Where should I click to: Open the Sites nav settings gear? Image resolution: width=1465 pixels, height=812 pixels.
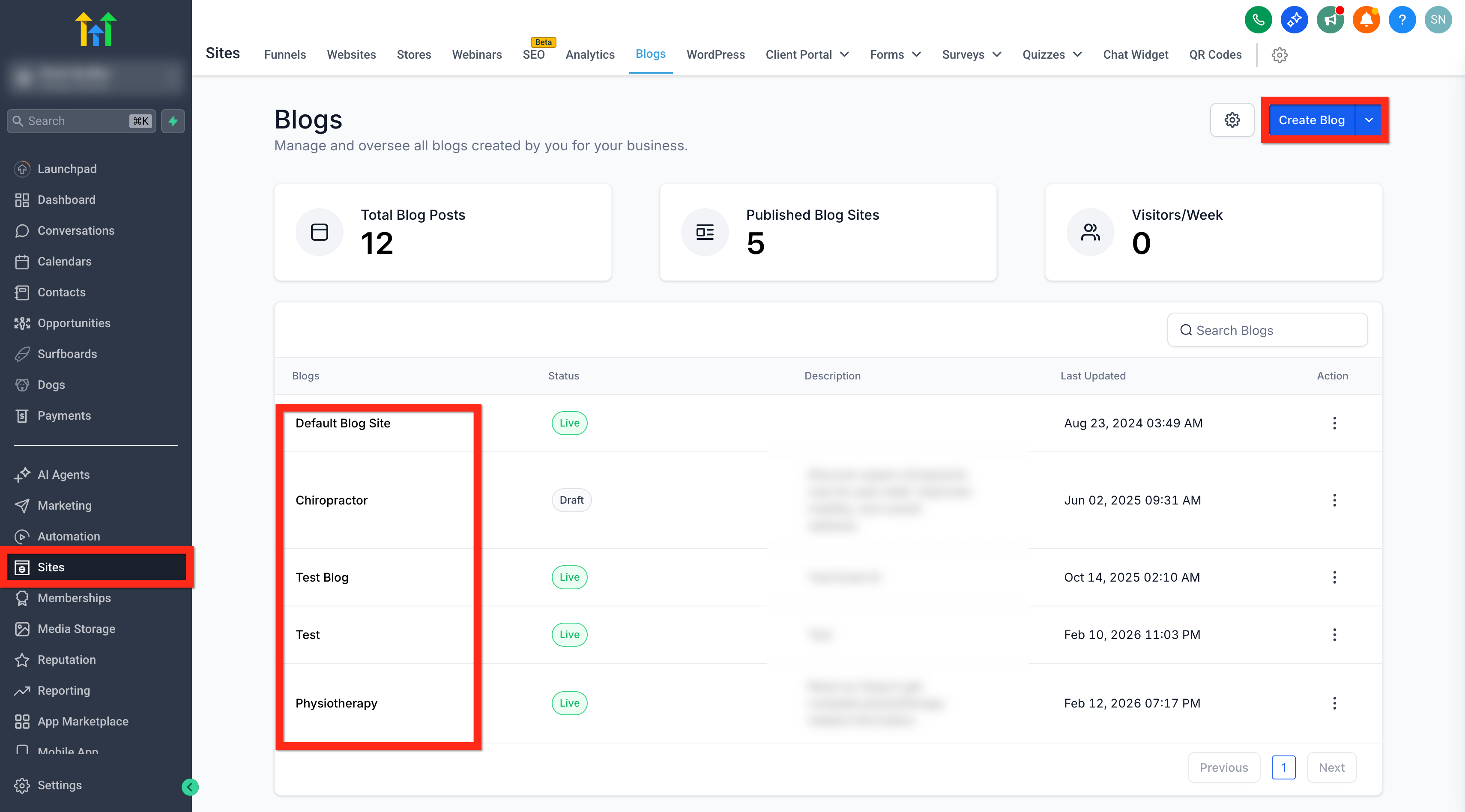1279,55
